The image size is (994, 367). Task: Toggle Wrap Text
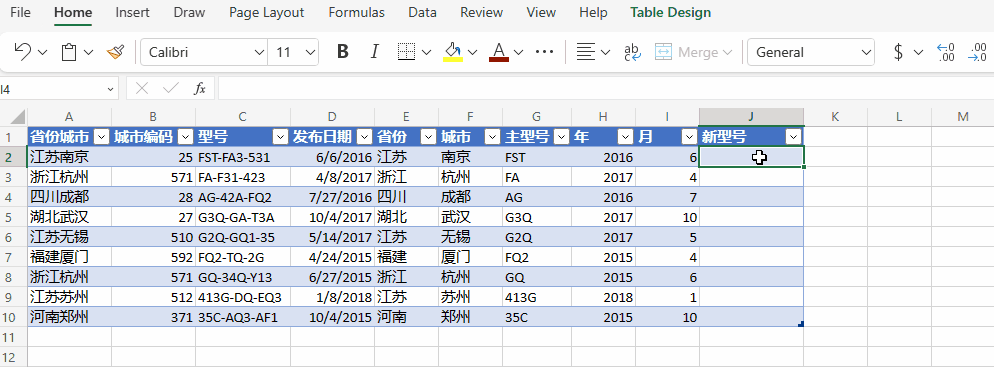coord(632,52)
